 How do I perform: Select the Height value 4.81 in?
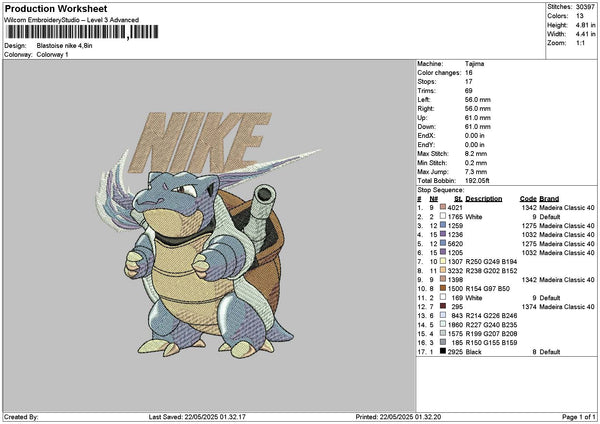[x=585, y=25]
